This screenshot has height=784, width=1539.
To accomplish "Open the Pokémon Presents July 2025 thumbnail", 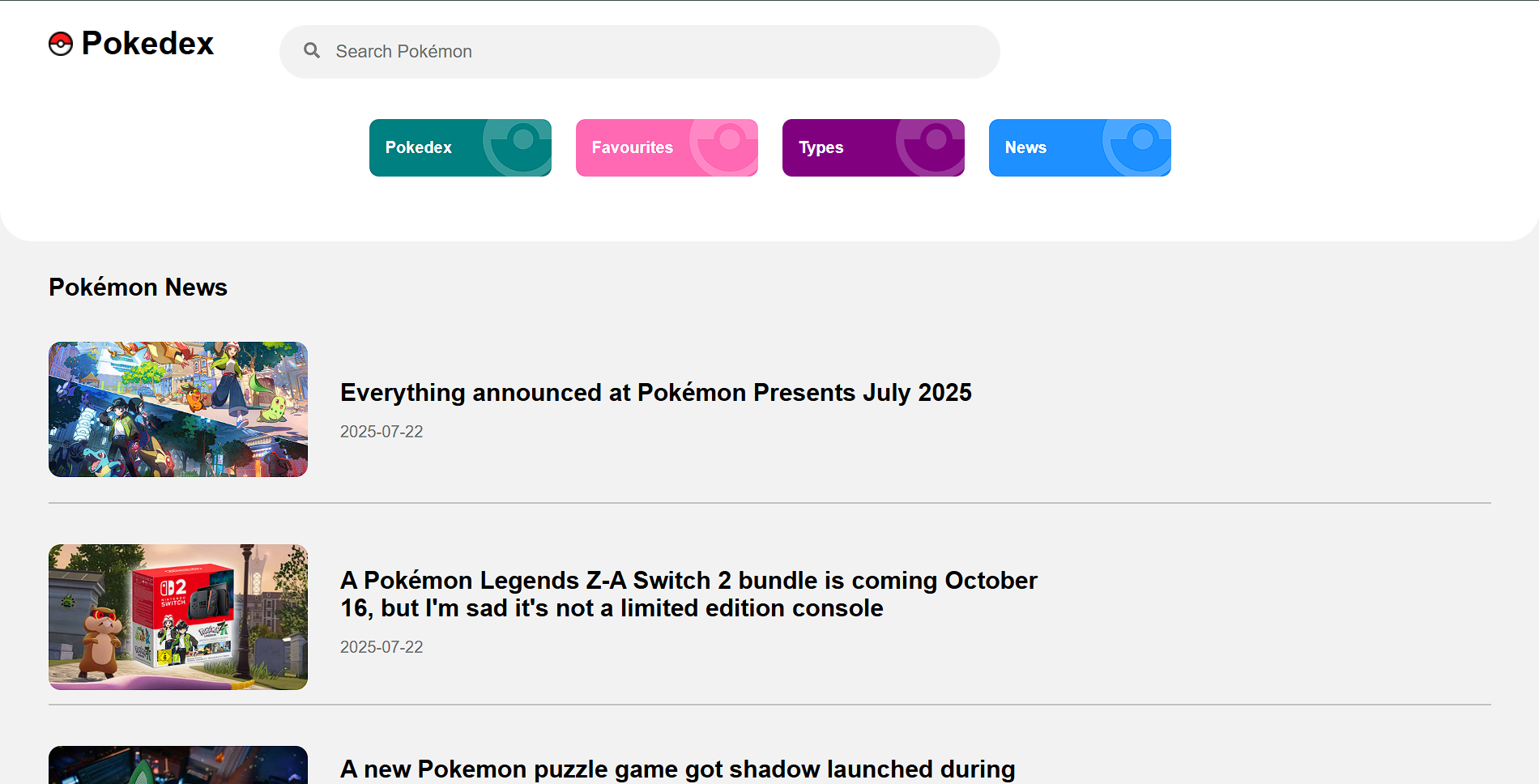I will (178, 409).
